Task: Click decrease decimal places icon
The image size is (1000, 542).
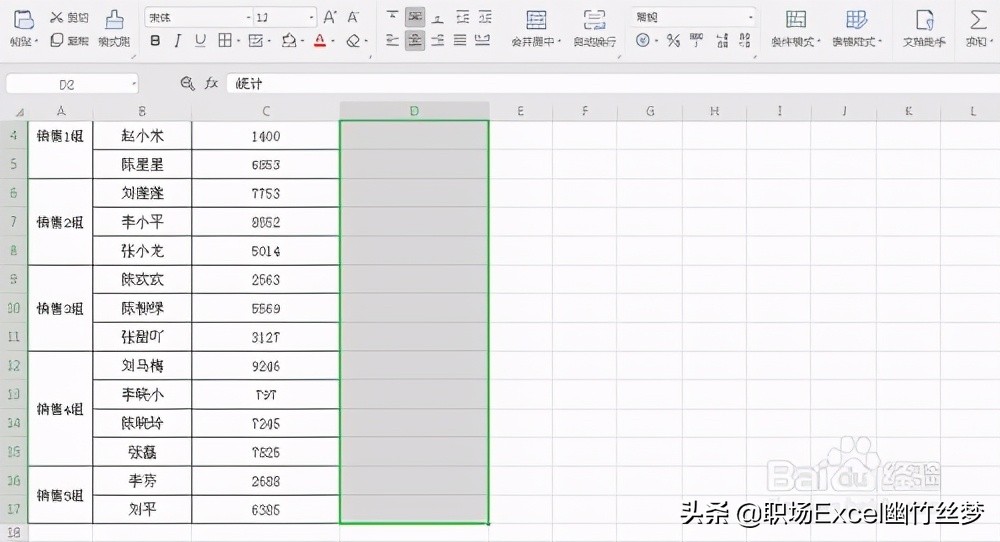Action: [744, 41]
